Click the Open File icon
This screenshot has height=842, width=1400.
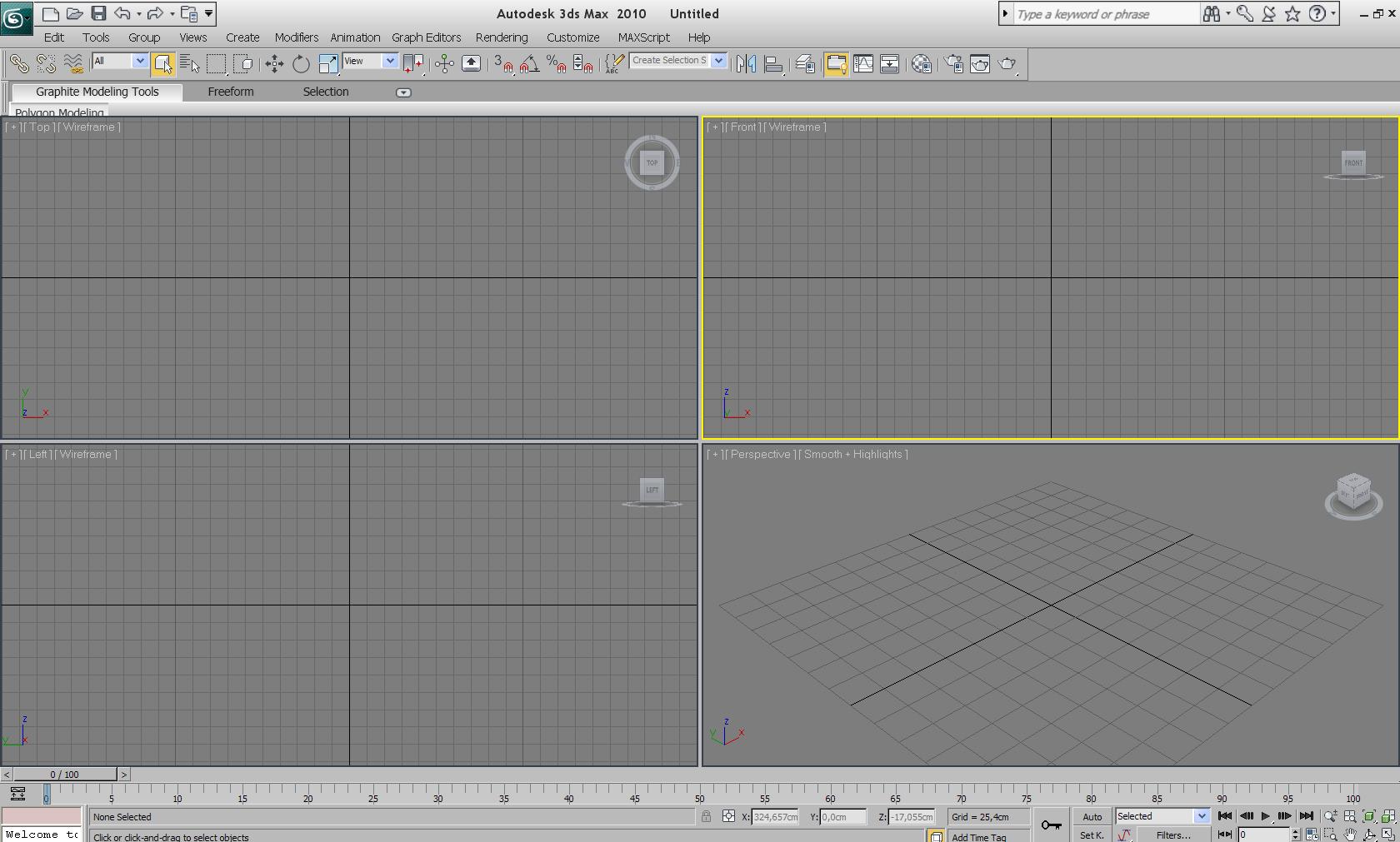coord(74,13)
